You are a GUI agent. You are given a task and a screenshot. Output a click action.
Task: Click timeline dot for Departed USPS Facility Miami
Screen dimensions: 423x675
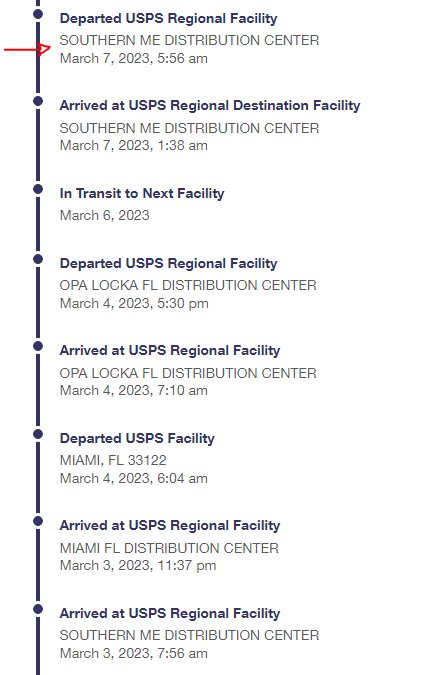pos(38,434)
